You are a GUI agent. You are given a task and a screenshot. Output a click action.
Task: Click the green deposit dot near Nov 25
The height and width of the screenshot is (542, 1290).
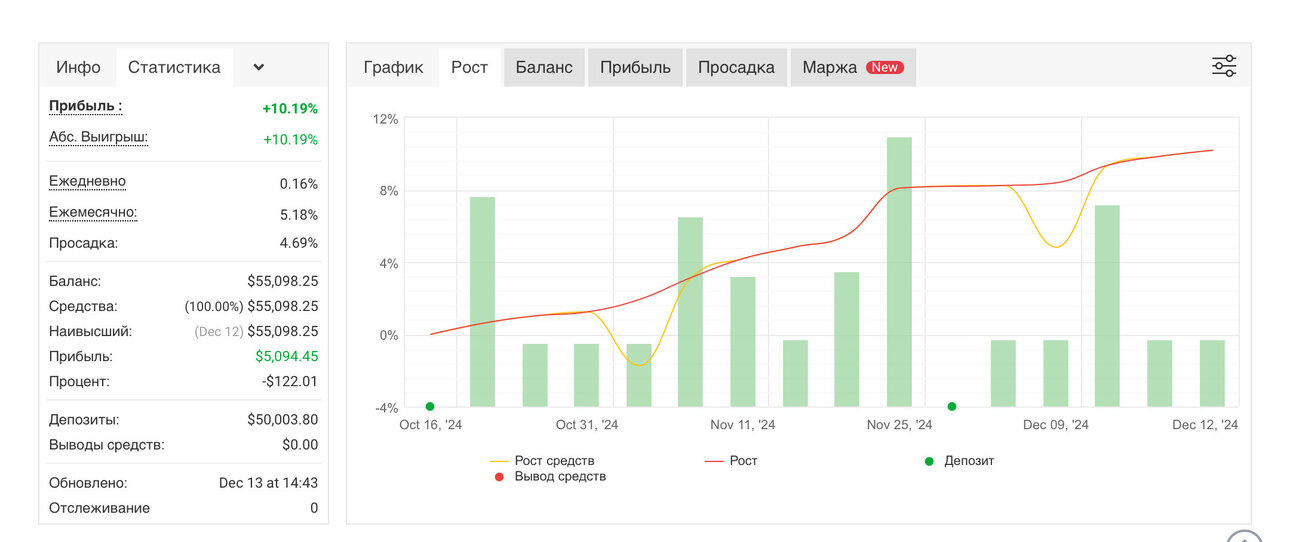click(x=952, y=406)
